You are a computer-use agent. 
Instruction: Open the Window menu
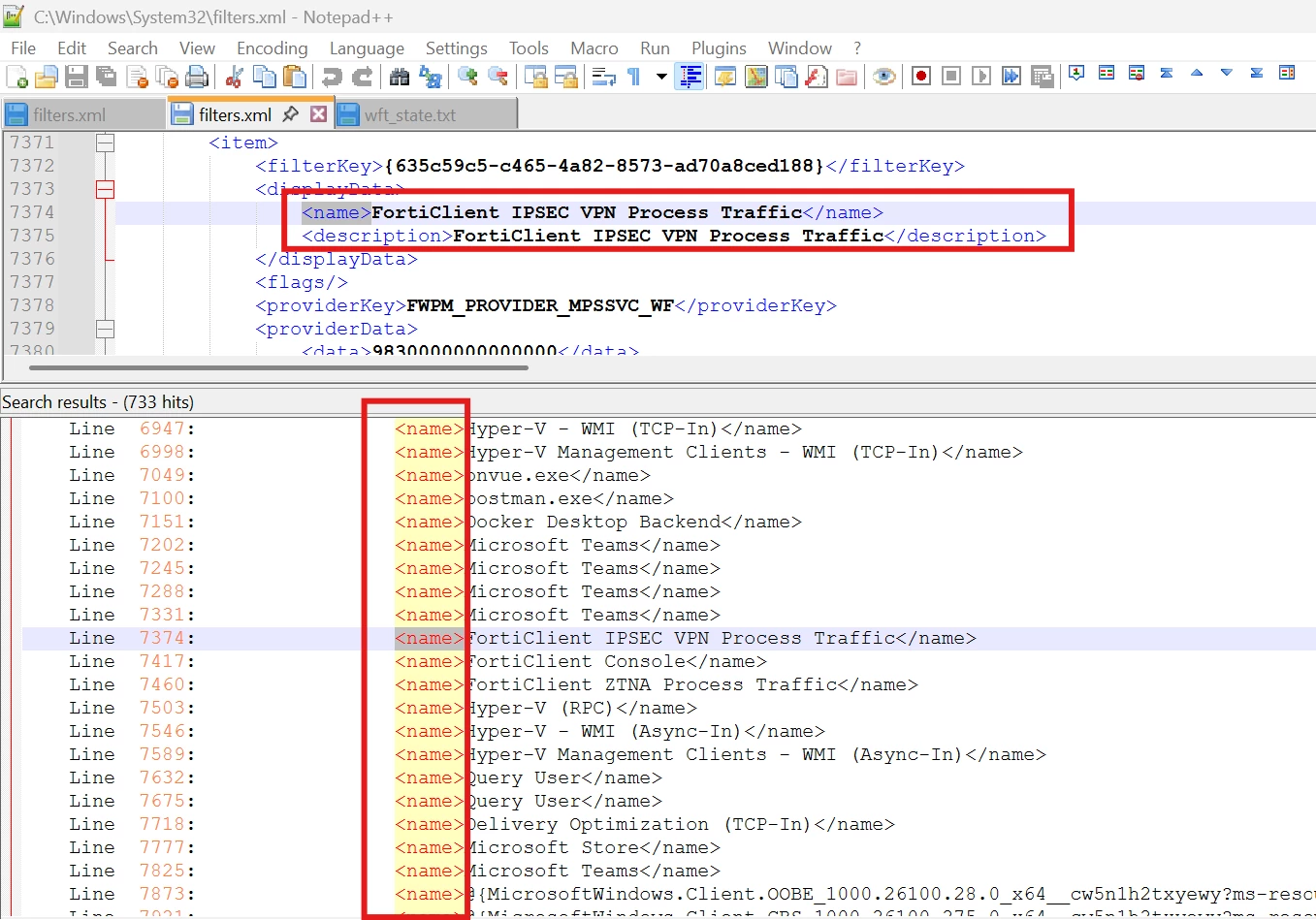click(x=800, y=48)
